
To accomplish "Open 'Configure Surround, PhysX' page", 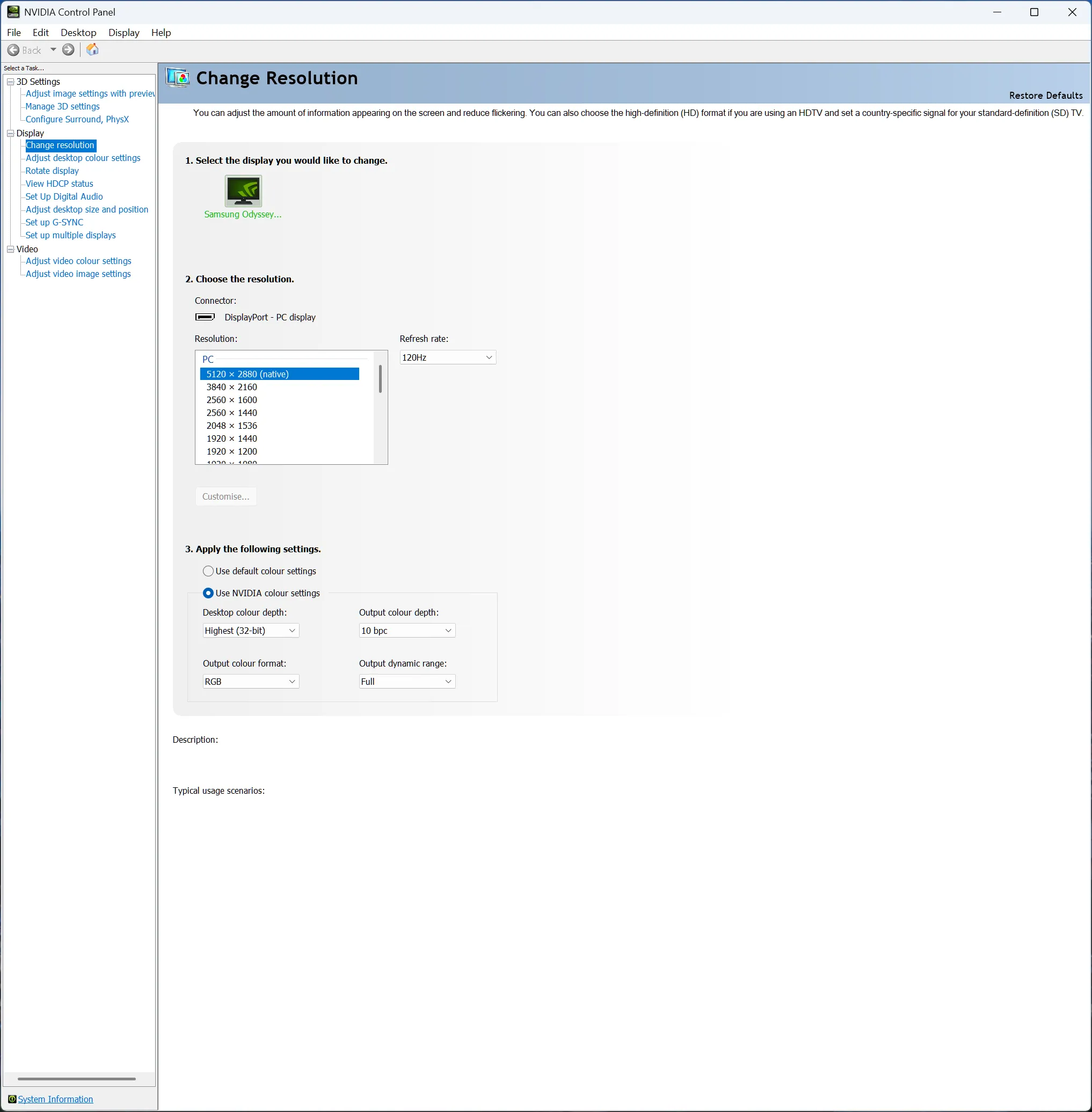I will (77, 119).
